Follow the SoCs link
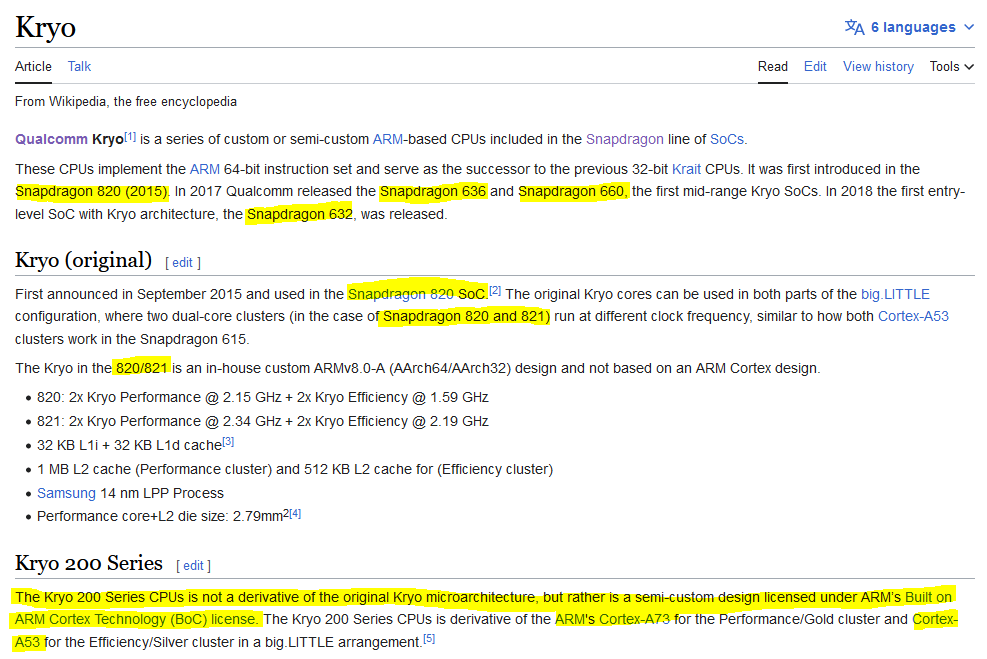This screenshot has width=987, height=659. (727, 139)
